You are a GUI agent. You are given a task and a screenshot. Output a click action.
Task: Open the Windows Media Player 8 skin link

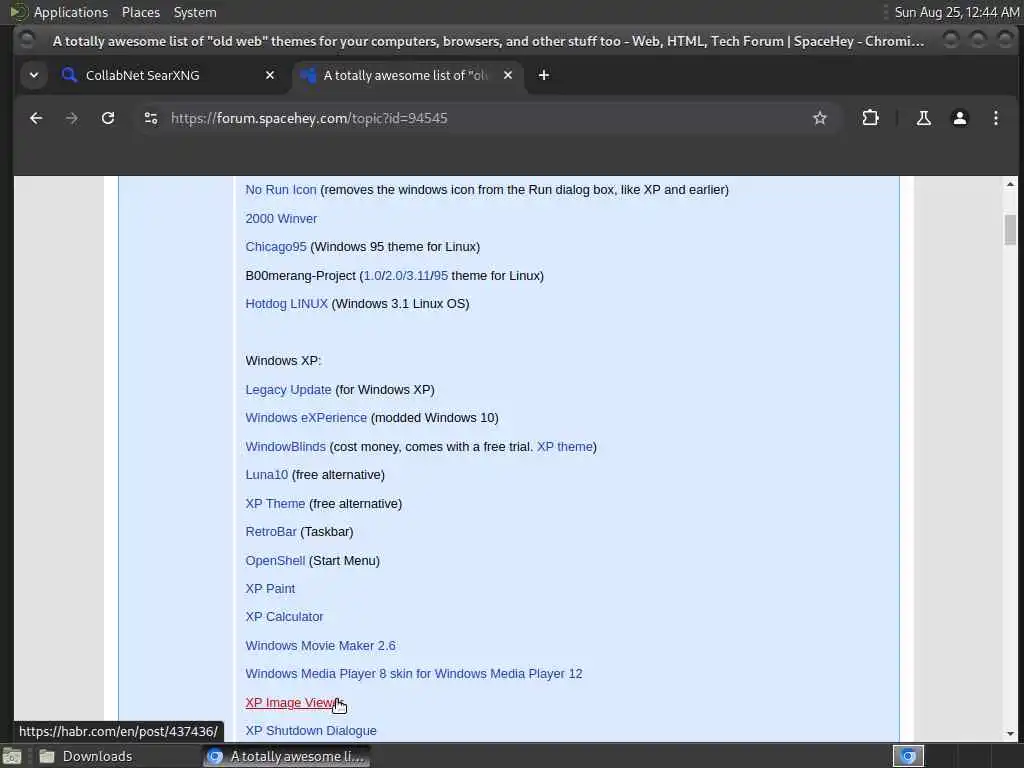tap(413, 673)
